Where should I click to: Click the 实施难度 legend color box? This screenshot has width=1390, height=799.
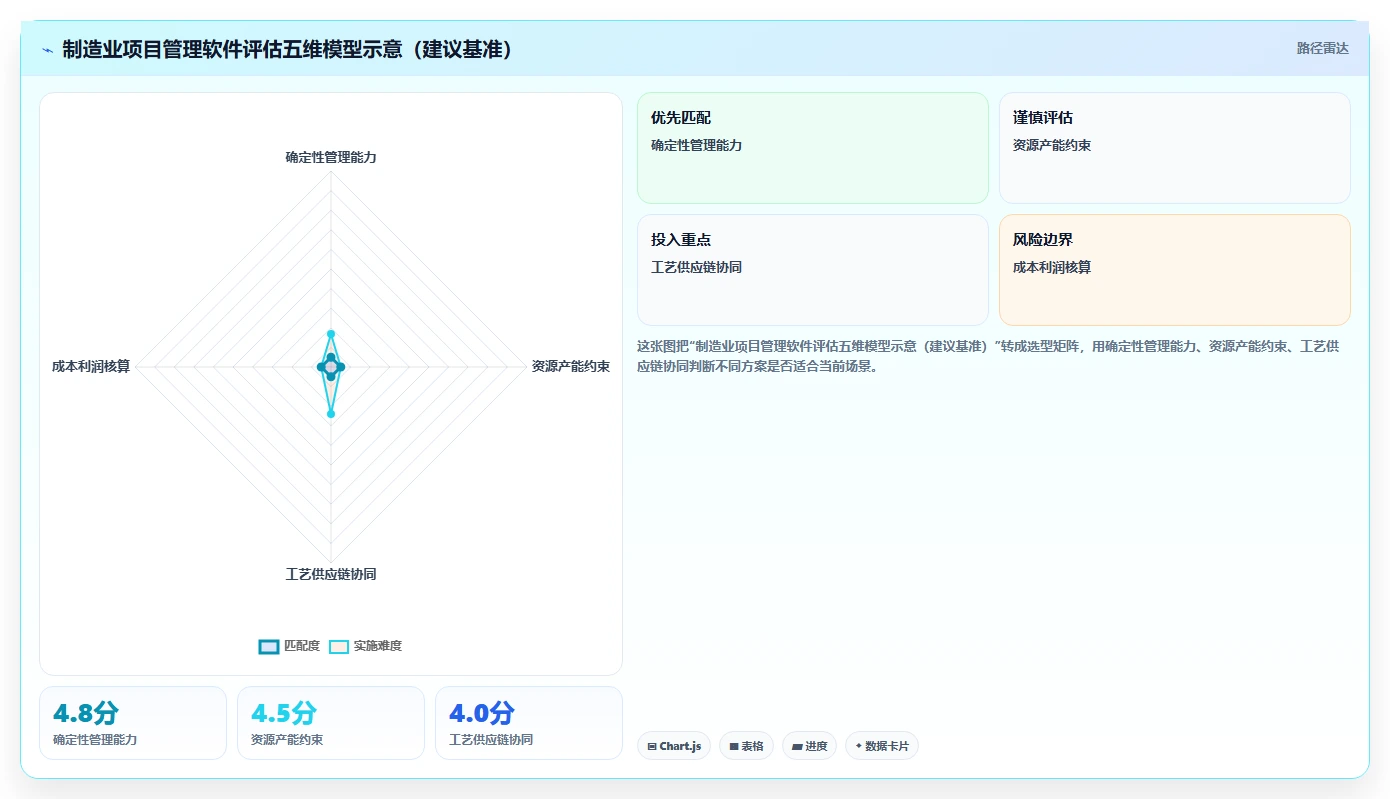[x=340, y=646]
